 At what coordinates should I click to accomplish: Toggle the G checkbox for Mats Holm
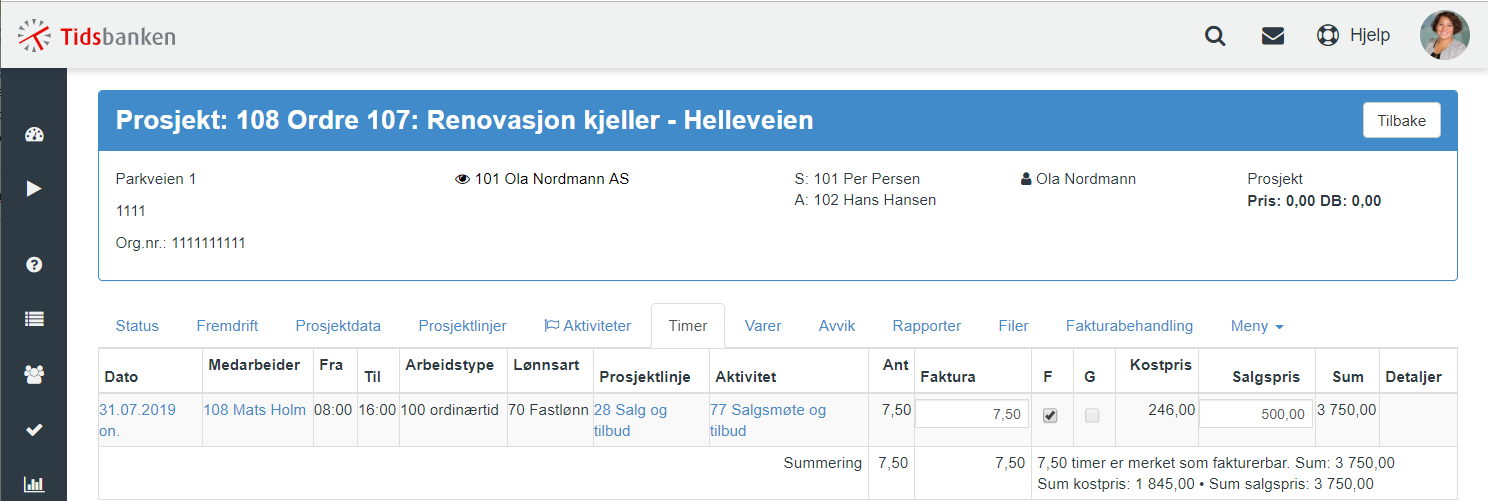point(1092,416)
